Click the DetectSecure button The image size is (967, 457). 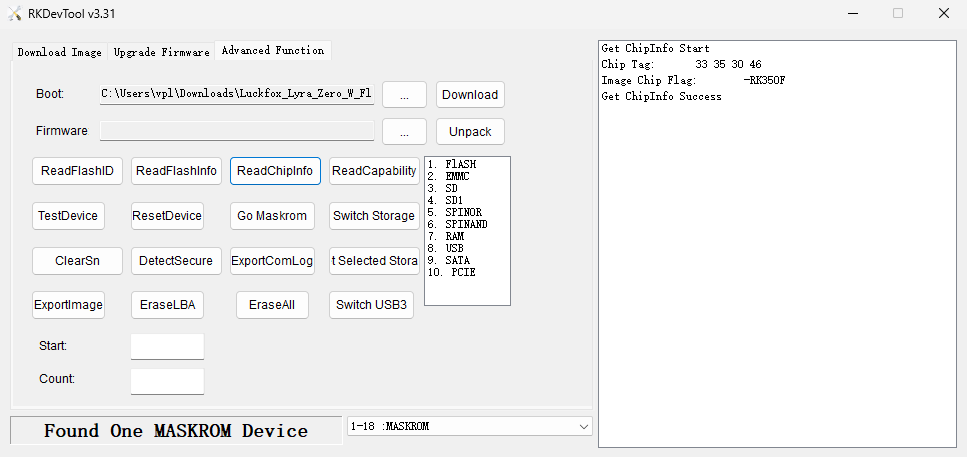coord(176,261)
